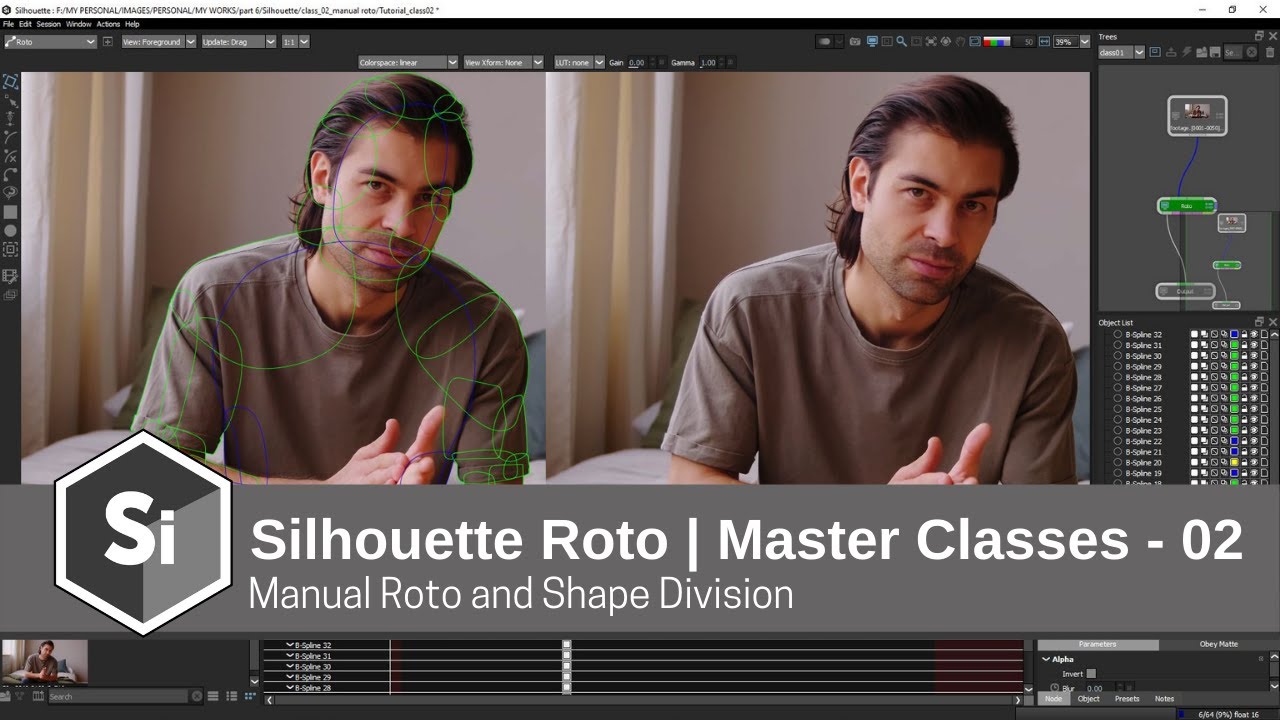
Task: Click the invert icon for B-Spline 30
Action: coord(1214,356)
